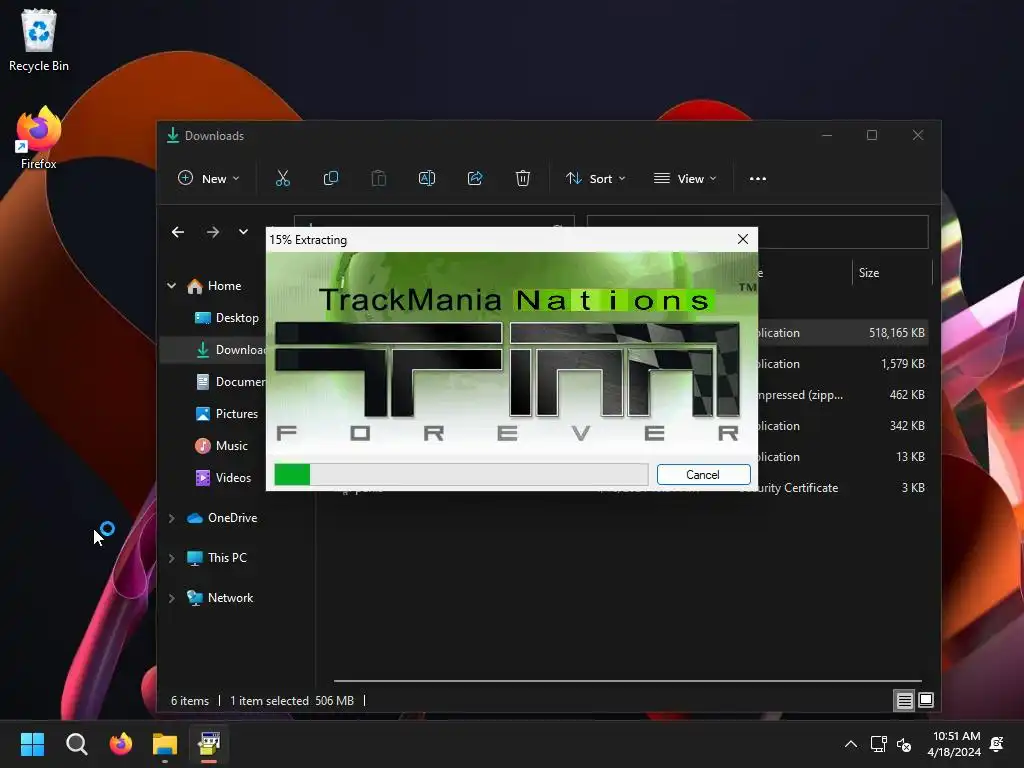Open the Windows Start menu
1024x768 pixels.
tap(32, 744)
